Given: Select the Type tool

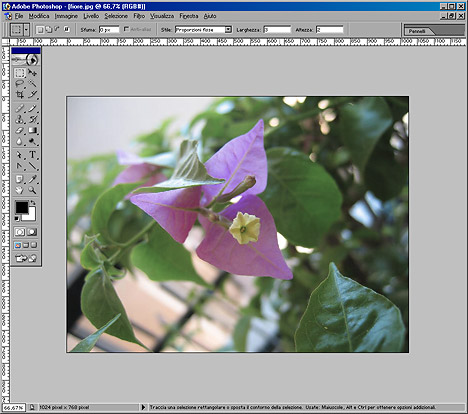Looking at the screenshot, I should [32, 155].
